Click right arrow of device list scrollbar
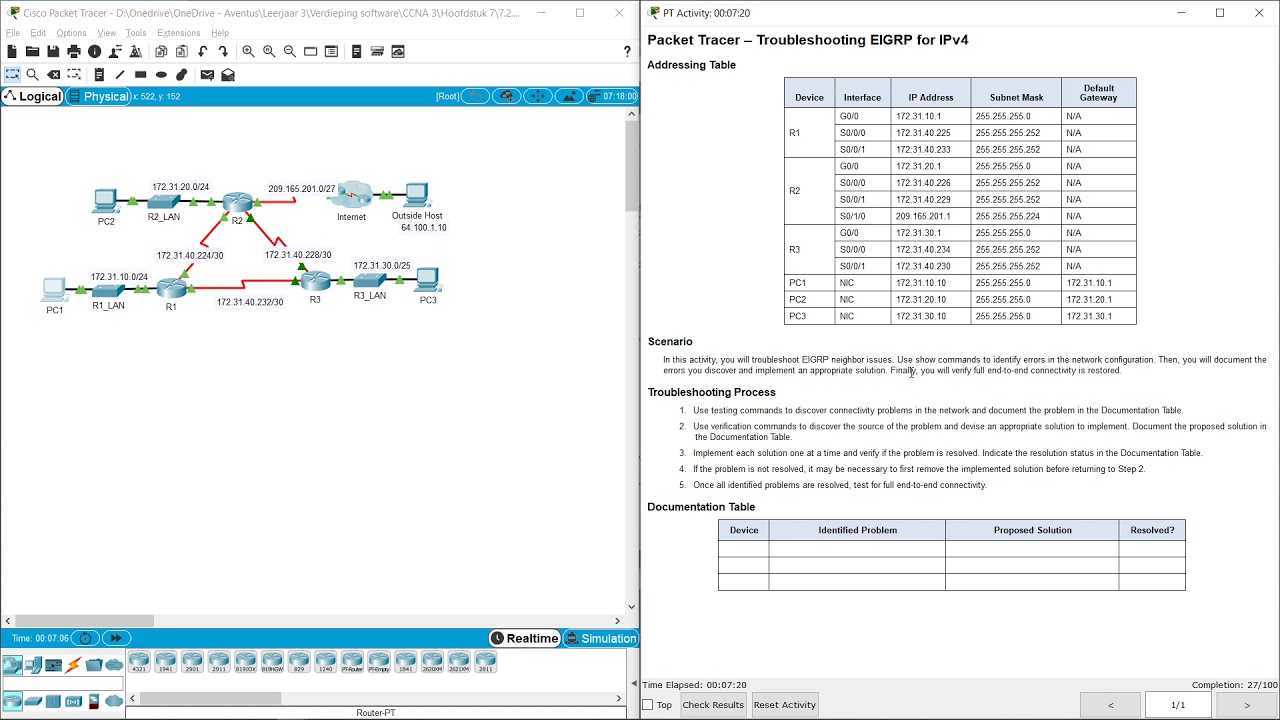Viewport: 1280px width, 720px height. (x=620, y=698)
